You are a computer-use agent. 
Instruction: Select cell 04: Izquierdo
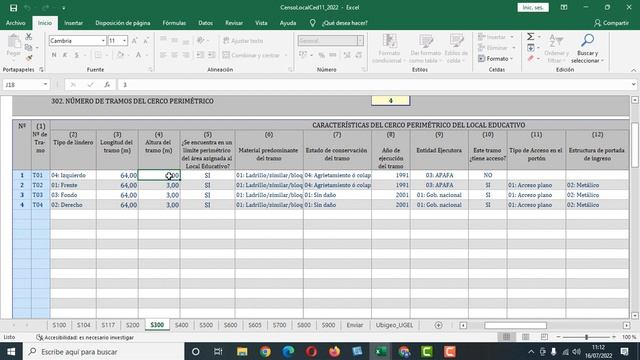(x=73, y=175)
